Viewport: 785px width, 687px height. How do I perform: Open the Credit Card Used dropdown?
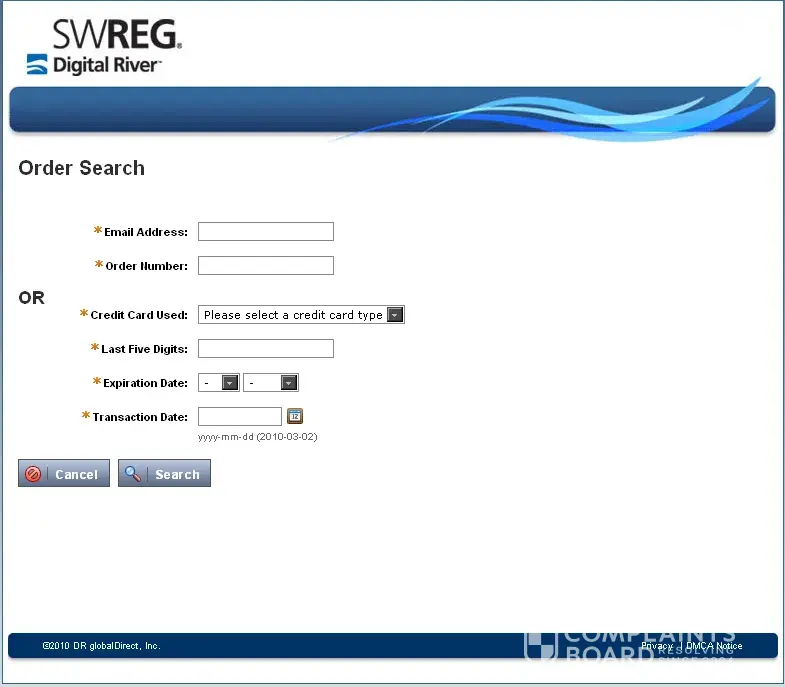(x=301, y=314)
